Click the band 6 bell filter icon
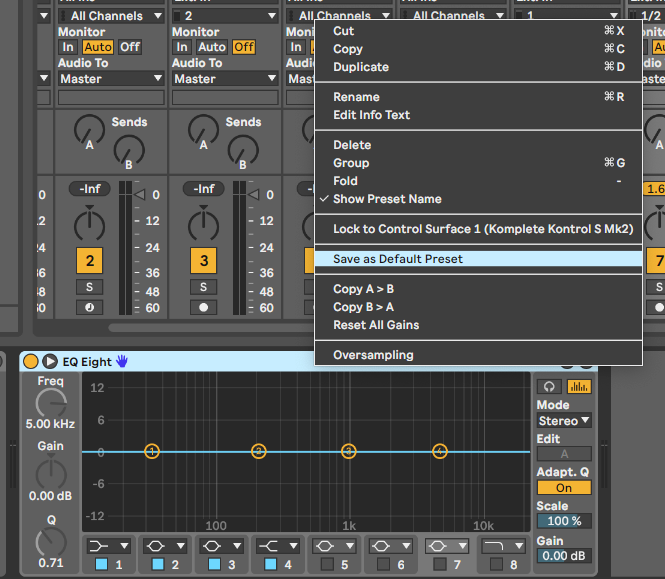 381,546
